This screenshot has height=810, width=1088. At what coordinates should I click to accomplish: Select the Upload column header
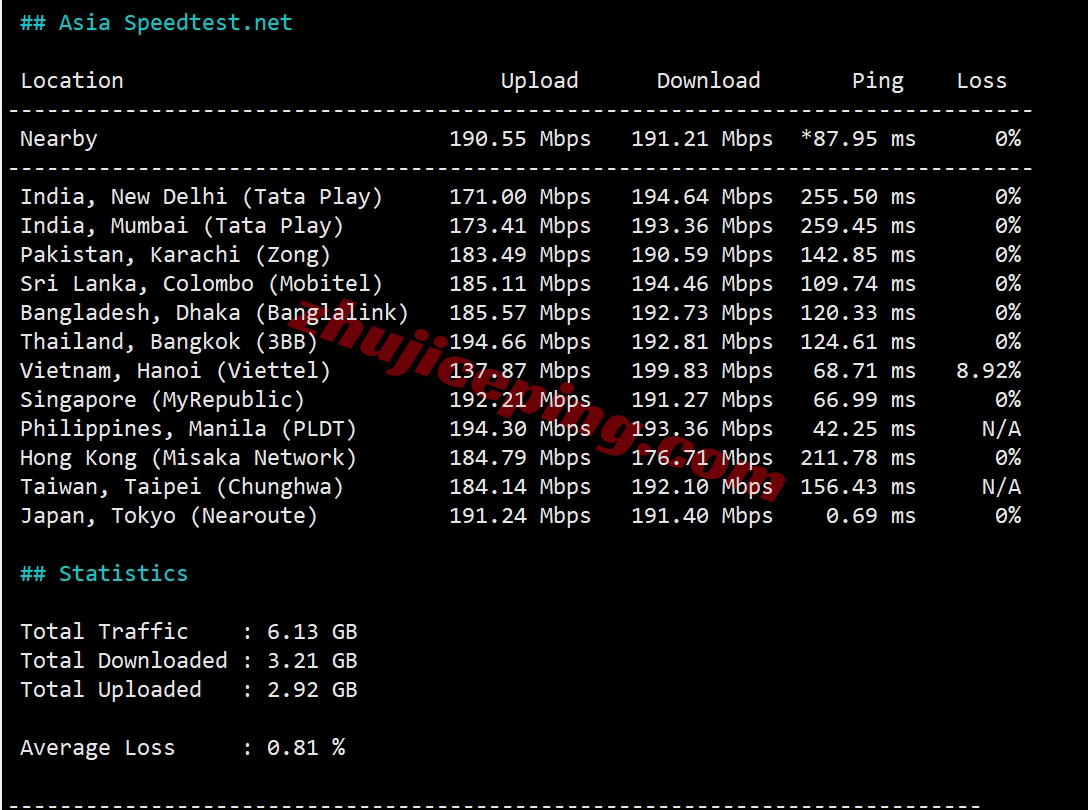[540, 80]
